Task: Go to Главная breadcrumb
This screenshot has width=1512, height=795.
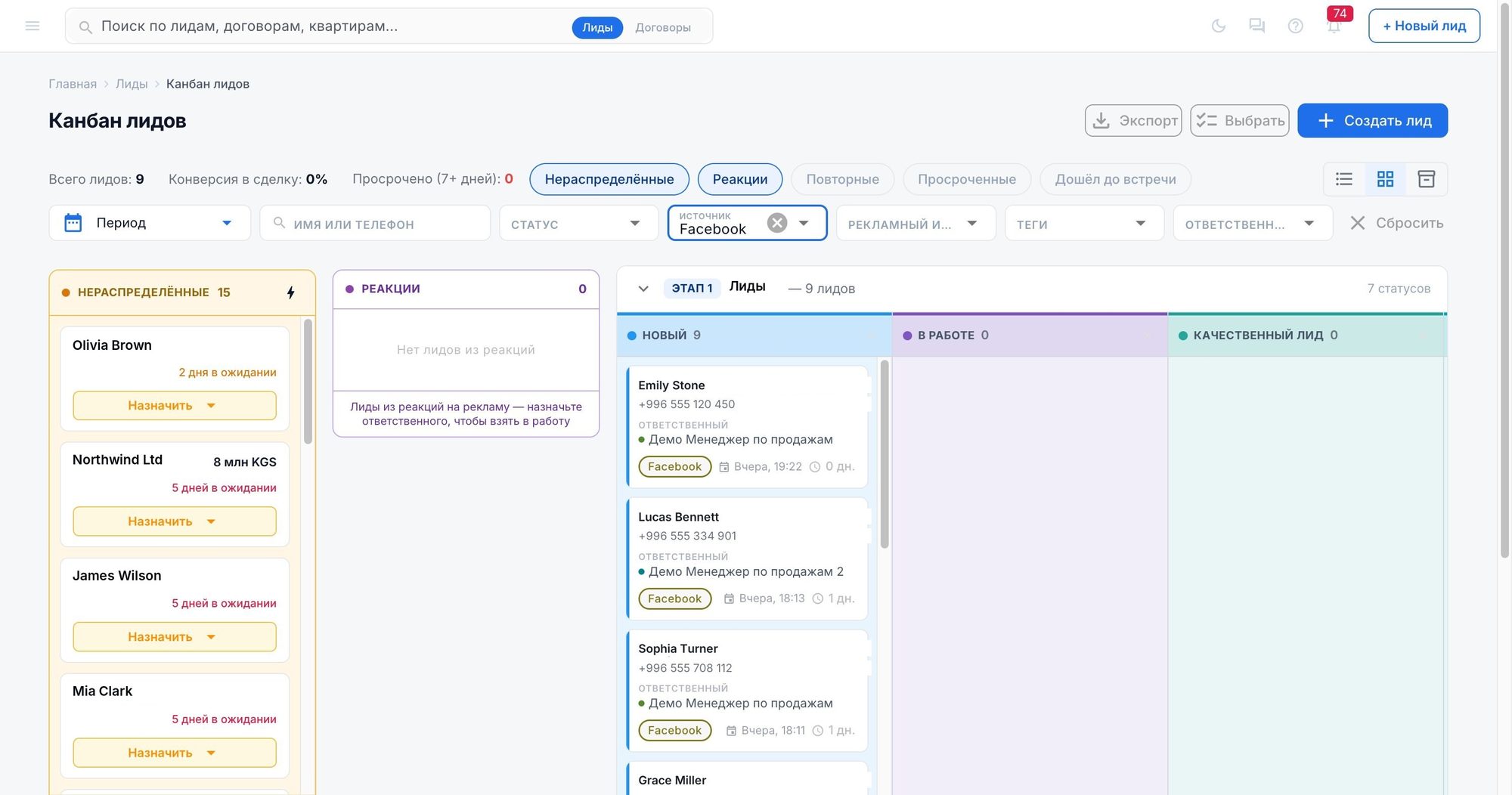Action: [x=73, y=84]
